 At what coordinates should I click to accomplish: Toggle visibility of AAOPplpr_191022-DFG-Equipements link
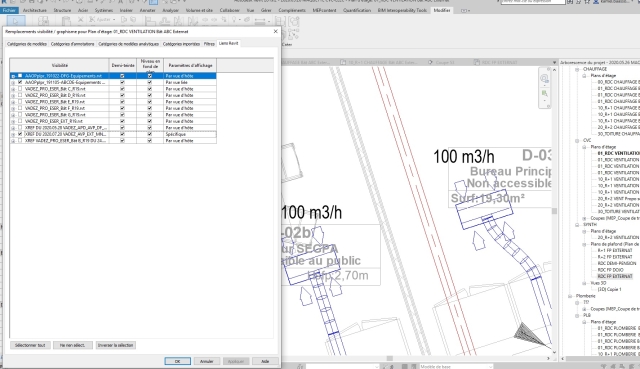[20, 76]
